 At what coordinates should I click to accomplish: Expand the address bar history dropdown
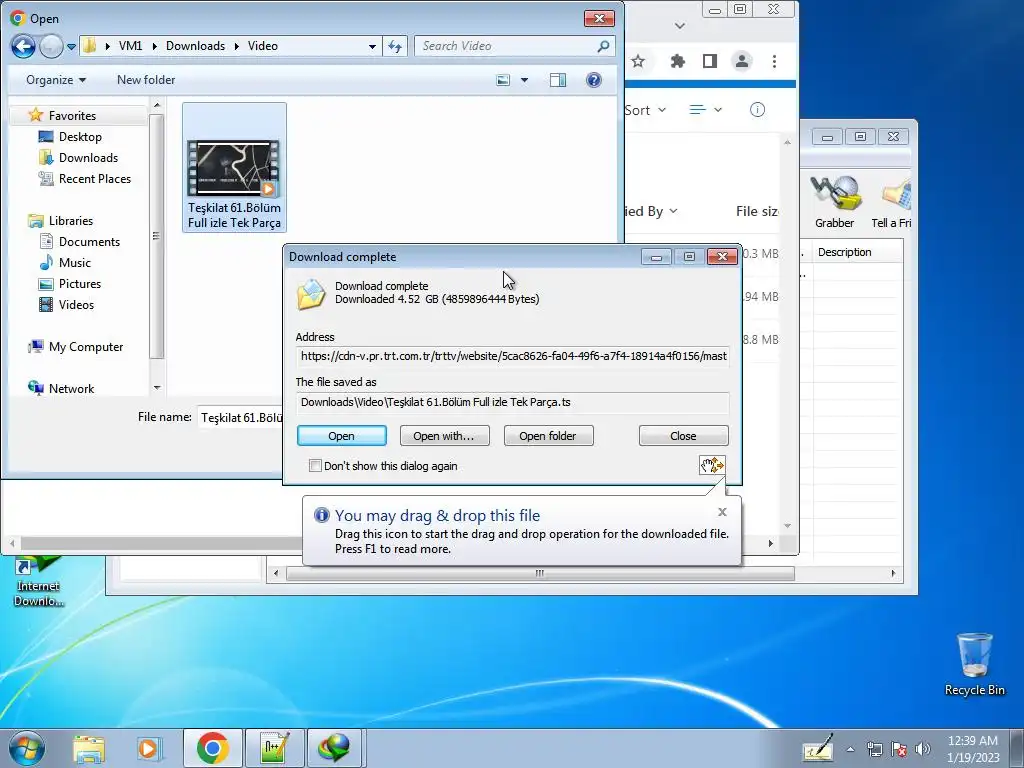(x=372, y=46)
